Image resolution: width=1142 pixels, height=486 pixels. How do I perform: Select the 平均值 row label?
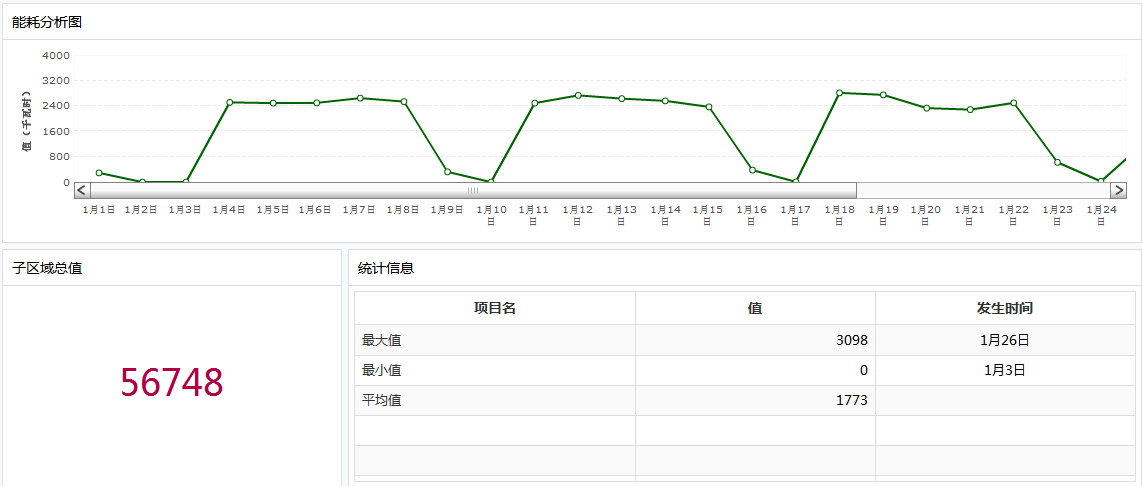click(x=381, y=400)
